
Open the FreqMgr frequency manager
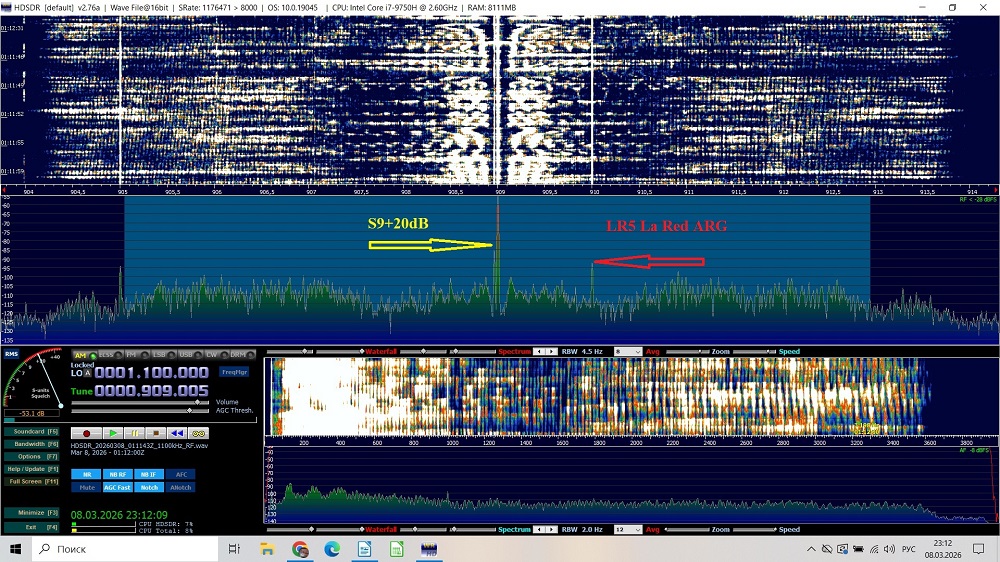pyautogui.click(x=234, y=372)
